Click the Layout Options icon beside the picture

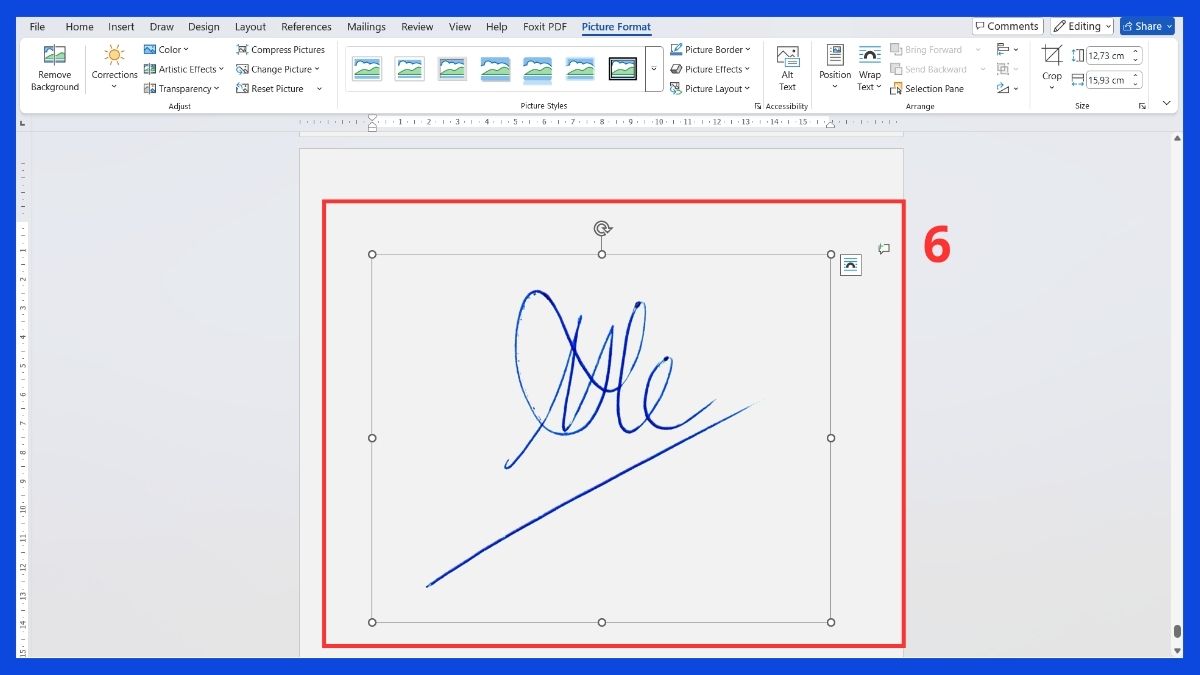coord(850,264)
